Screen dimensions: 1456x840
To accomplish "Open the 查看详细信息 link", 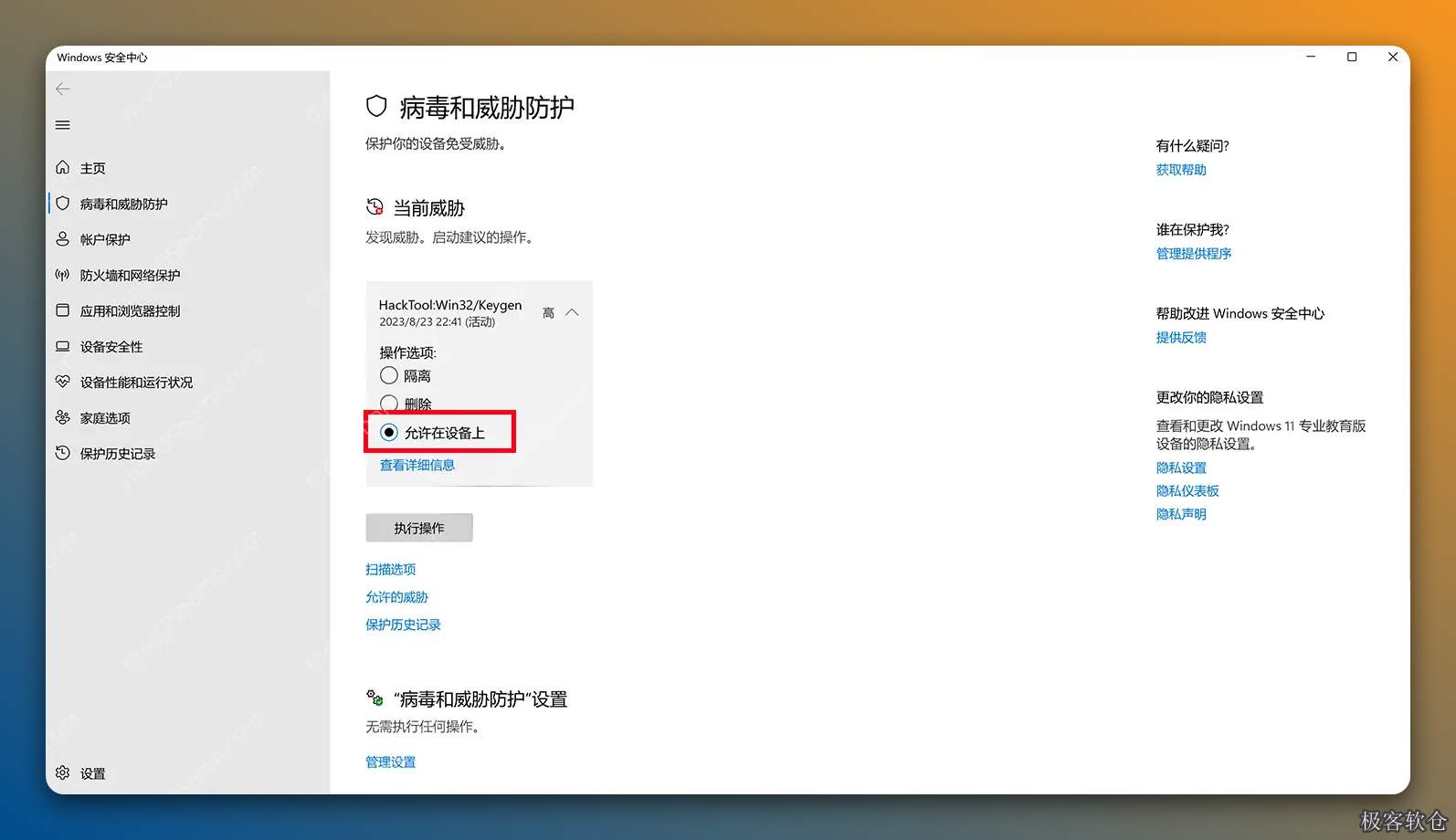I will click(417, 465).
